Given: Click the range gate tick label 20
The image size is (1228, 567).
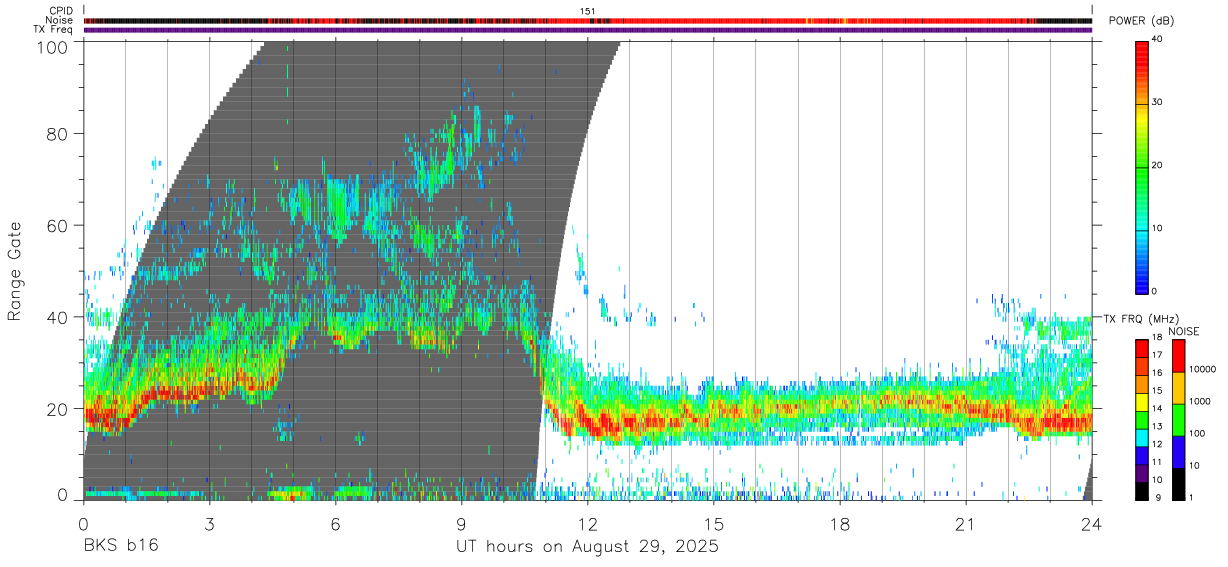Looking at the screenshot, I should click(x=57, y=409).
